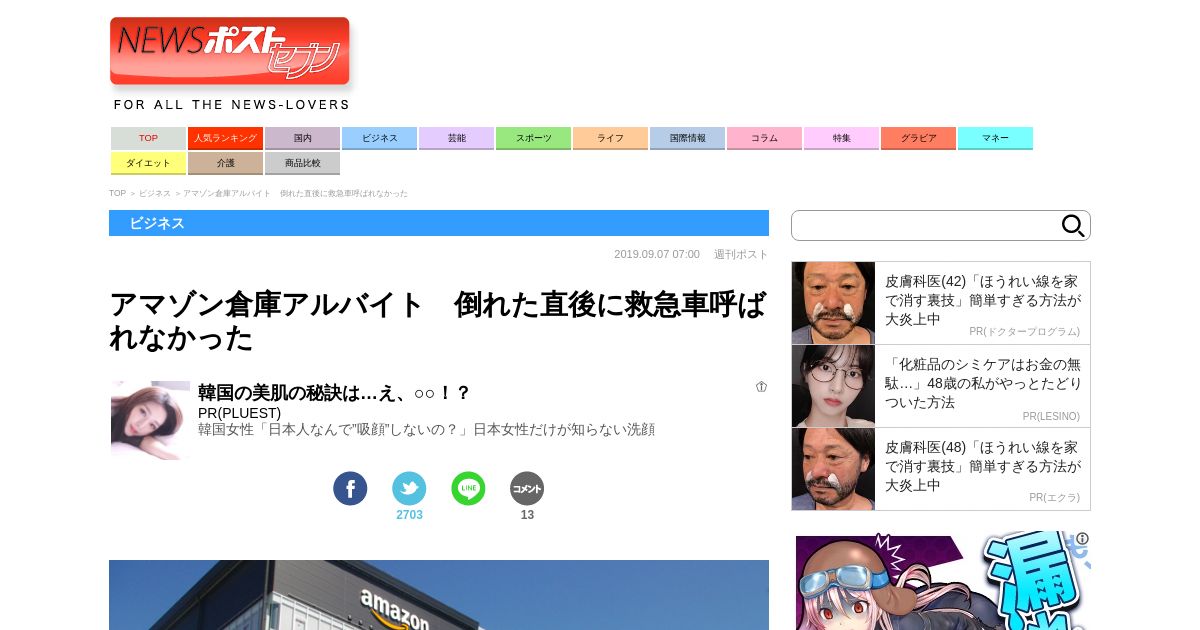This screenshot has height=630, width=1200.
Task: Select the ビジネス navigation tab
Action: (x=379, y=138)
